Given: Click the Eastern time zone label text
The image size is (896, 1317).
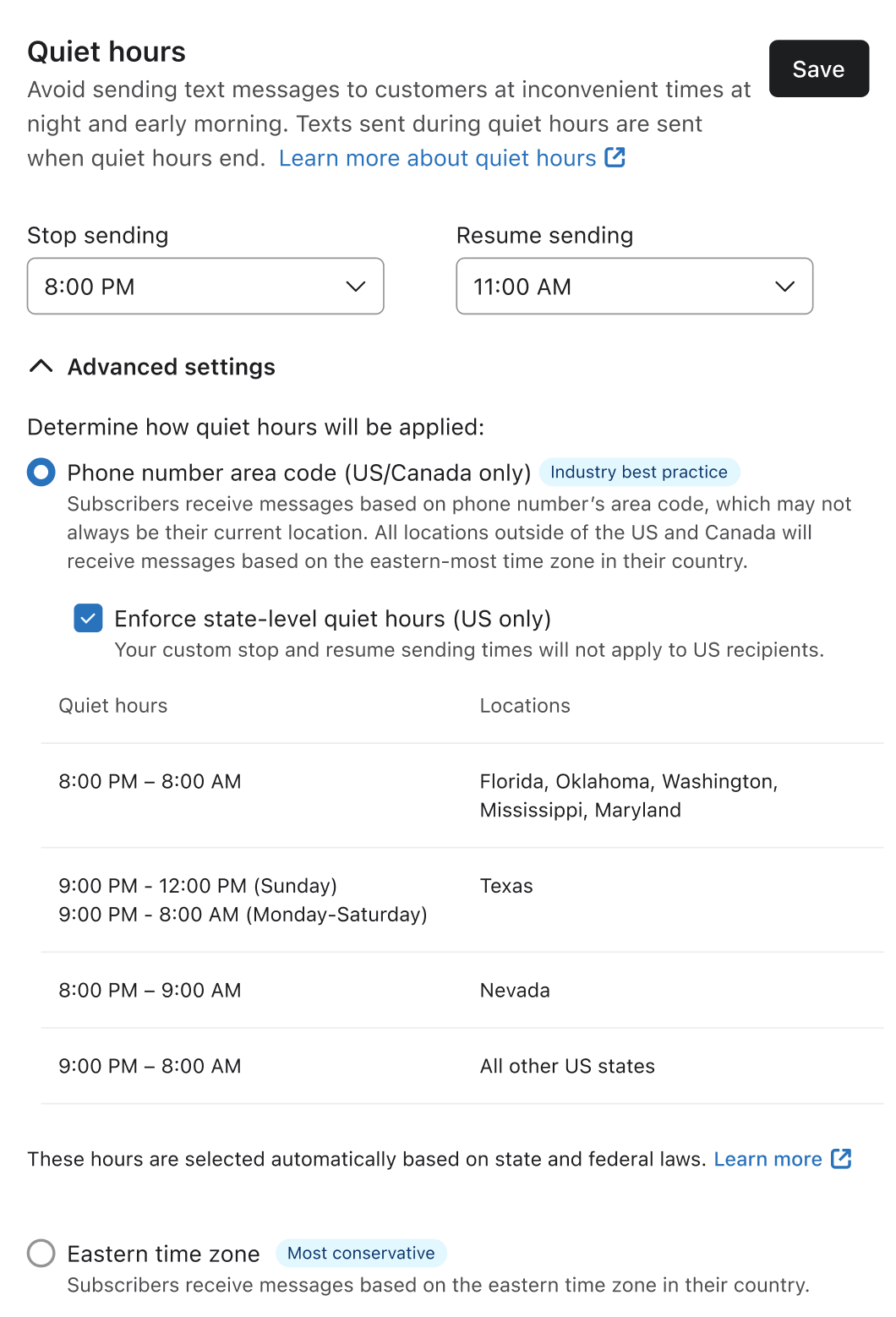Looking at the screenshot, I should click(163, 1254).
